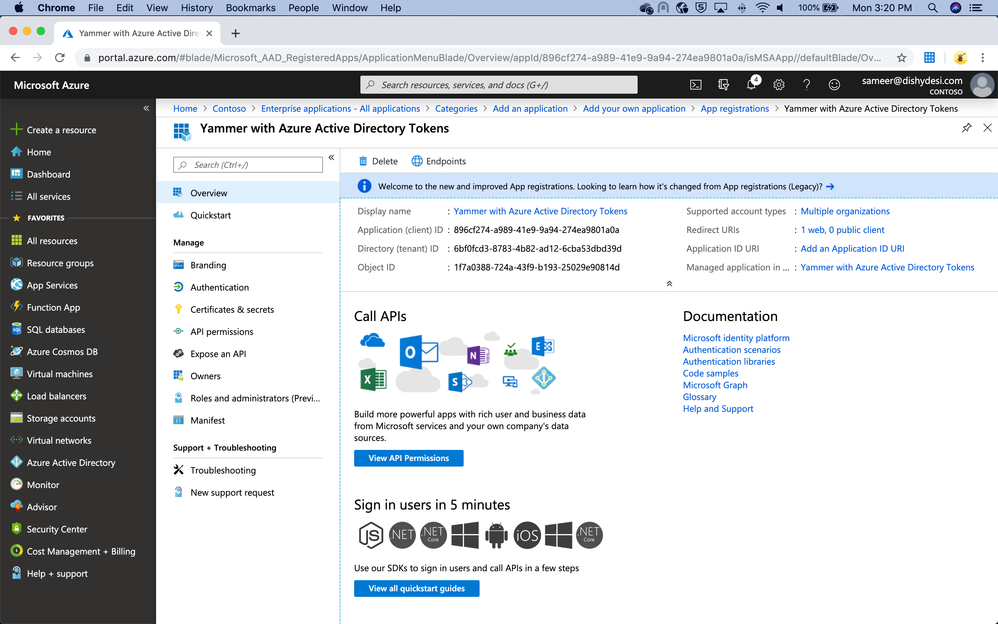This screenshot has height=624, width=998.
Task: Follow the arrow link in the info banner
Action: click(x=829, y=187)
